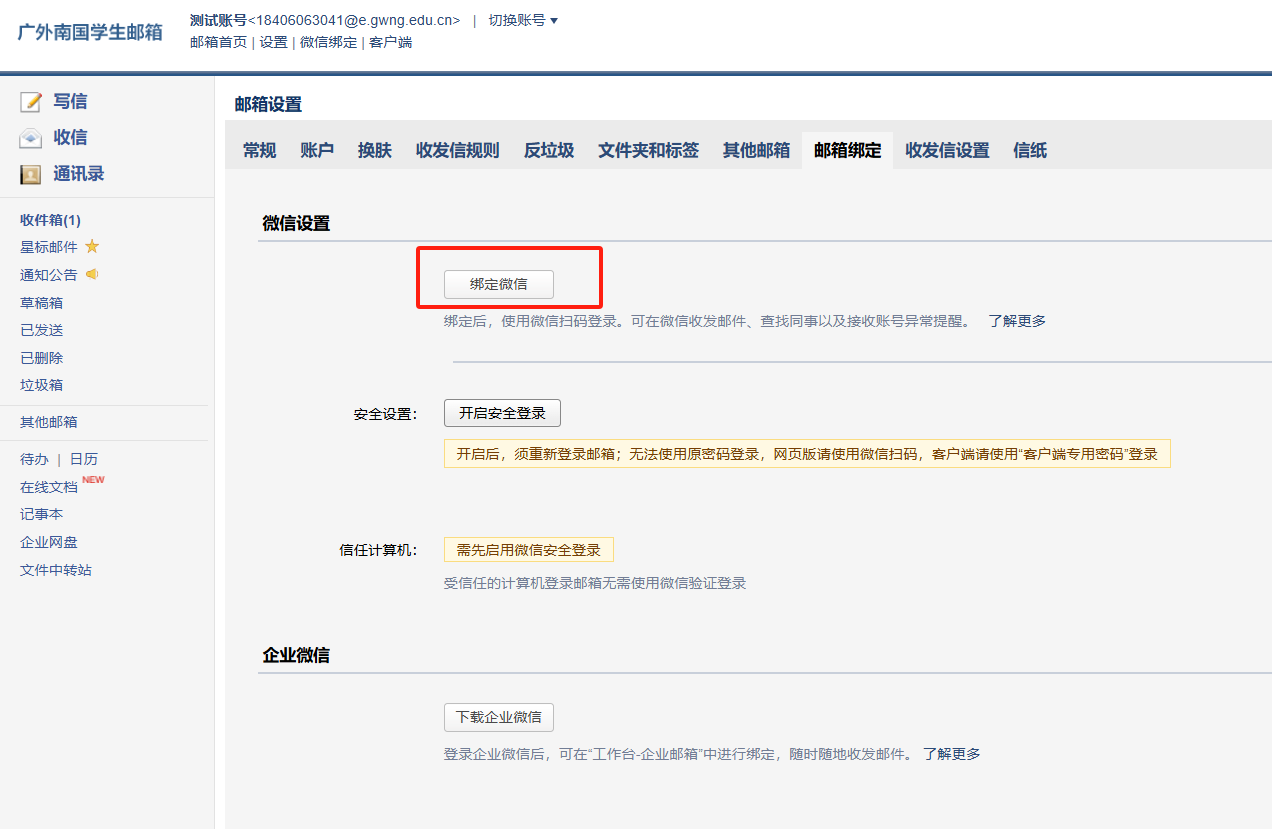
Task: Open 日历 calendar in the sidebar
Action: click(x=84, y=459)
